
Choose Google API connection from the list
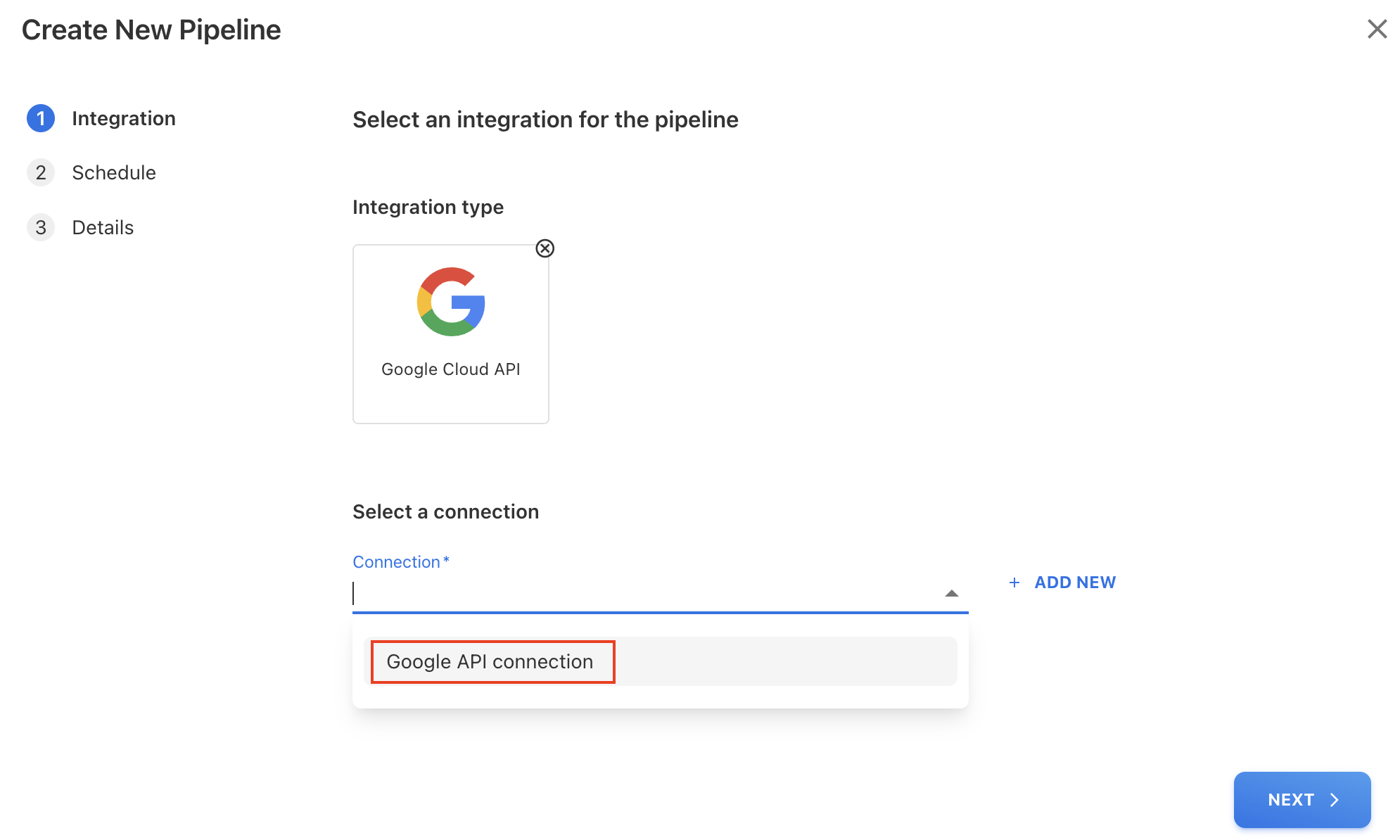point(490,661)
